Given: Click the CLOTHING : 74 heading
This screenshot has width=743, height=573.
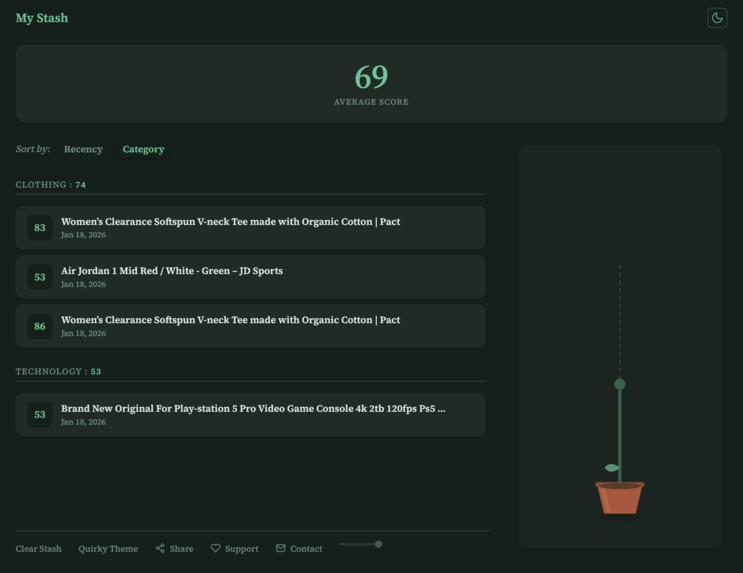Looking at the screenshot, I should click(51, 185).
